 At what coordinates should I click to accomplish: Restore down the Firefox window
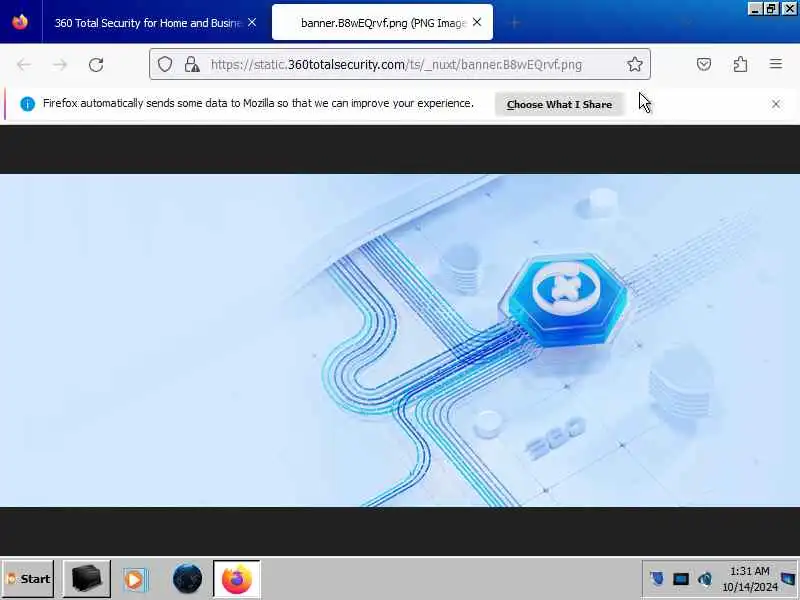click(x=771, y=9)
